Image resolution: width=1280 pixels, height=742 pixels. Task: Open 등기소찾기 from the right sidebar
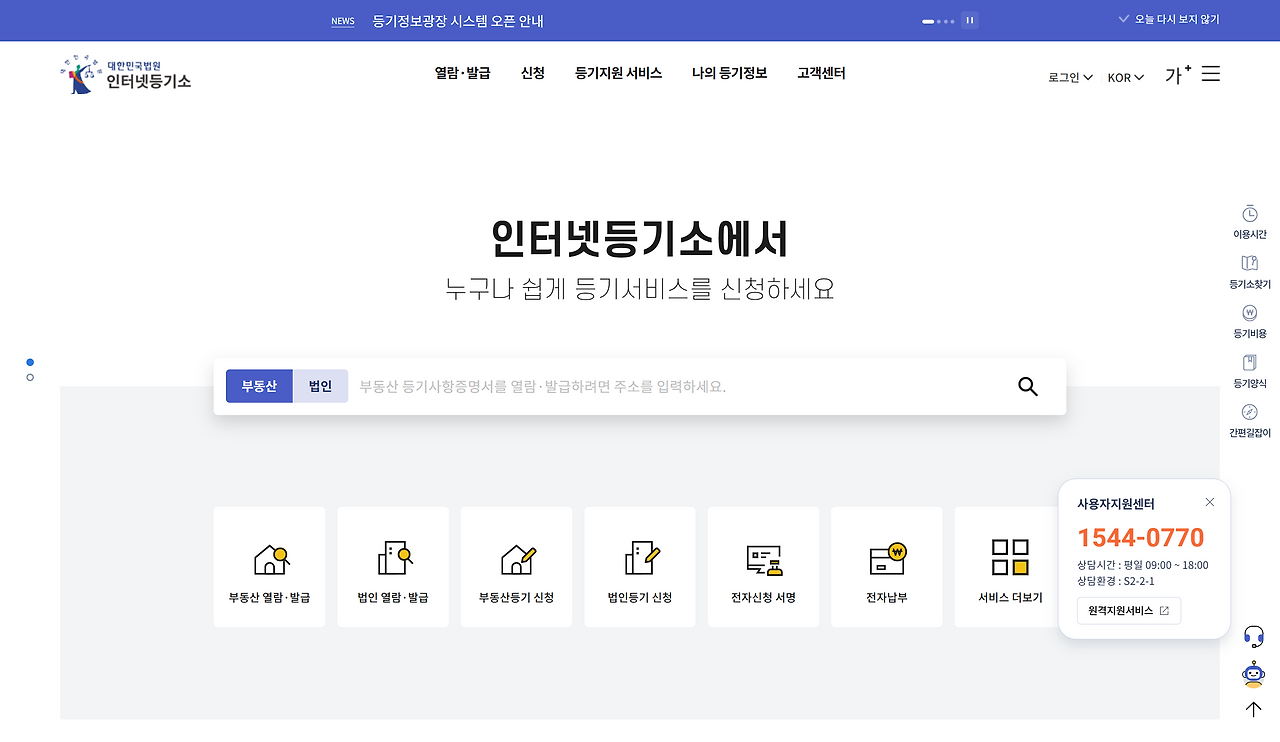click(1249, 270)
